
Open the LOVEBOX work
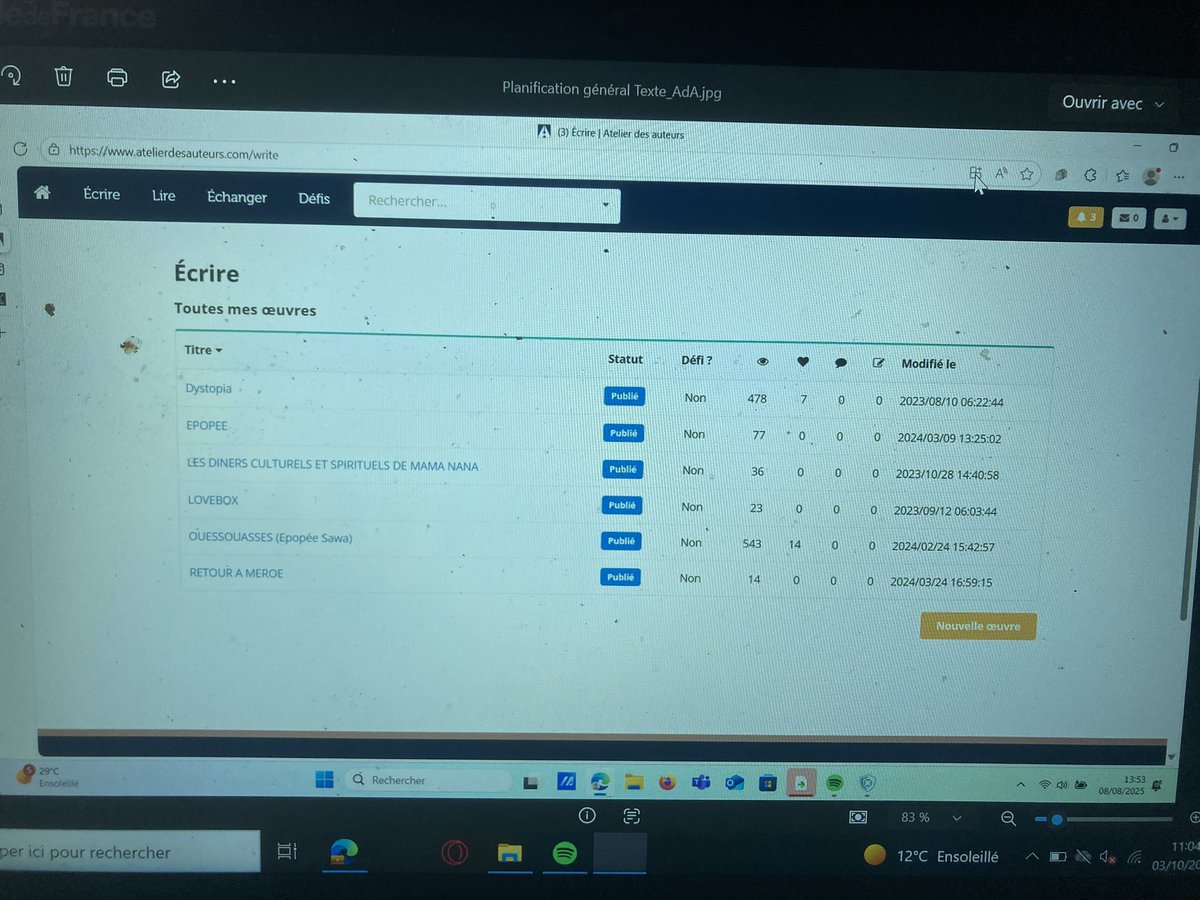213,500
